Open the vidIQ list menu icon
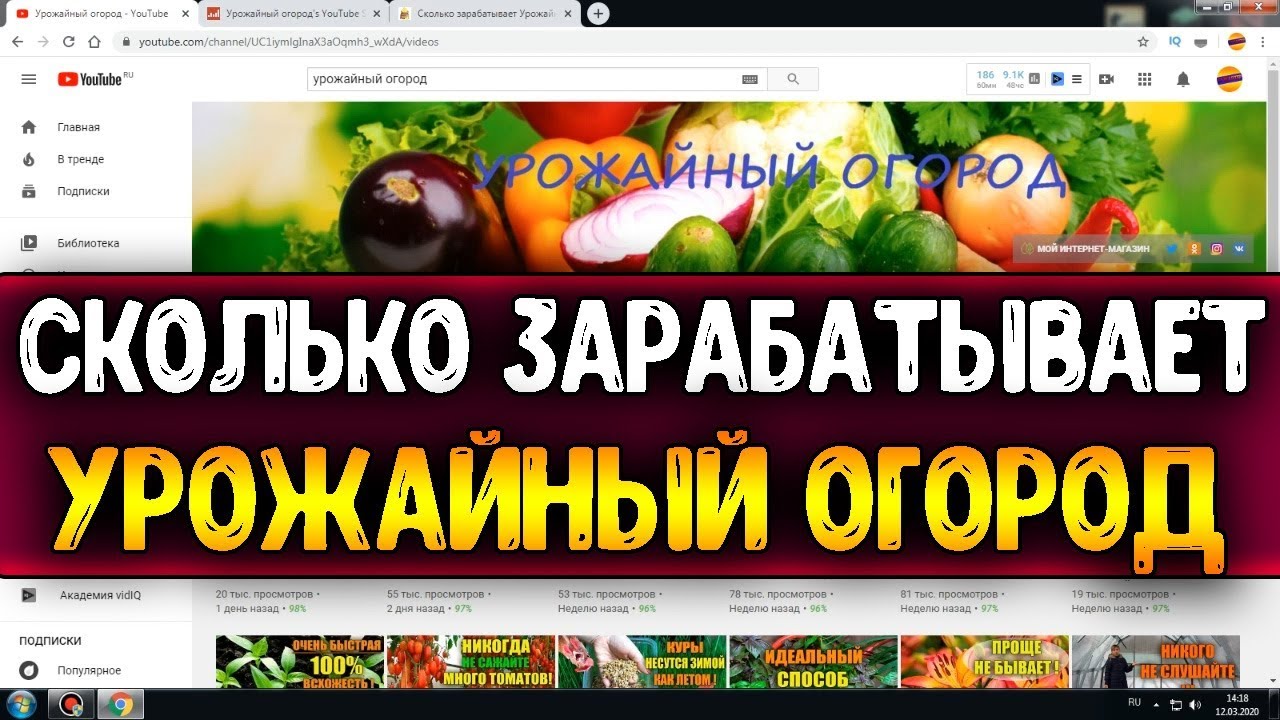 pyautogui.click(x=1077, y=79)
